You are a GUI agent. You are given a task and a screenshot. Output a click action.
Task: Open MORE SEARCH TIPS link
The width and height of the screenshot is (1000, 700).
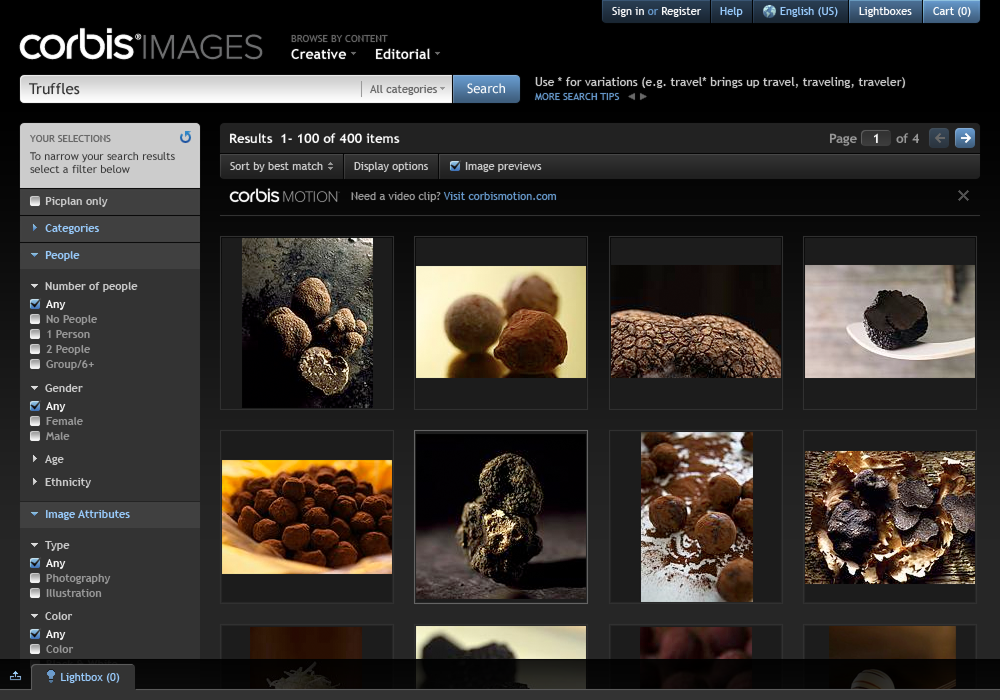(577, 97)
